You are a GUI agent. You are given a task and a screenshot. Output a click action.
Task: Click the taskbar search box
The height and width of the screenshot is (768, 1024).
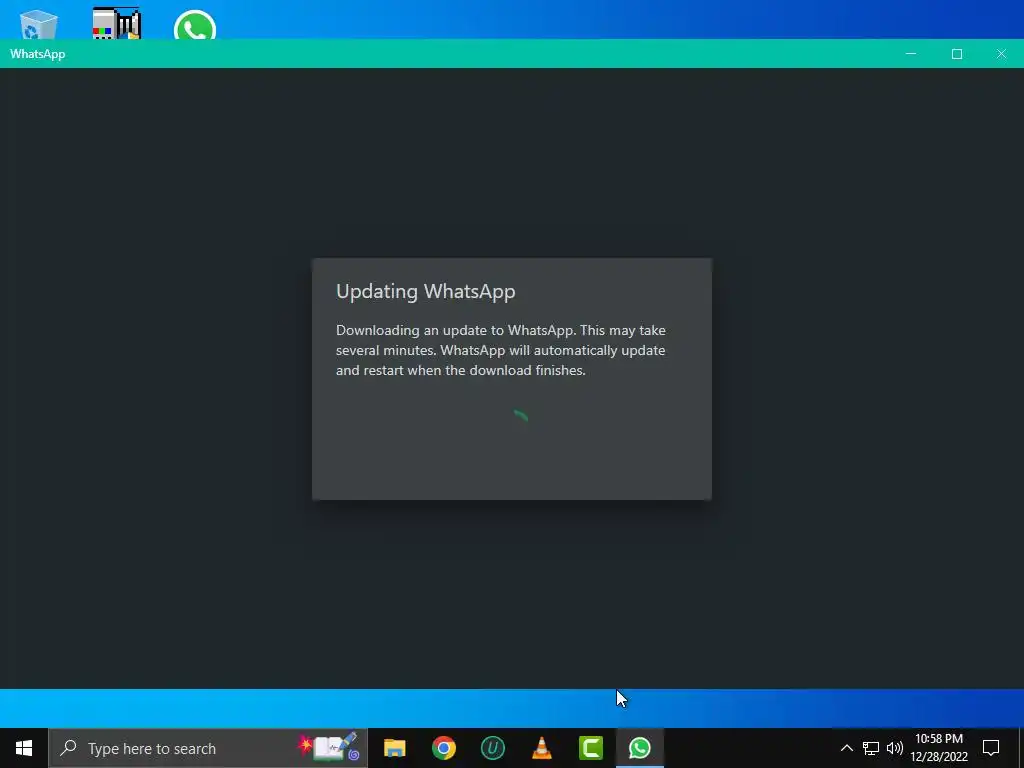(x=208, y=748)
